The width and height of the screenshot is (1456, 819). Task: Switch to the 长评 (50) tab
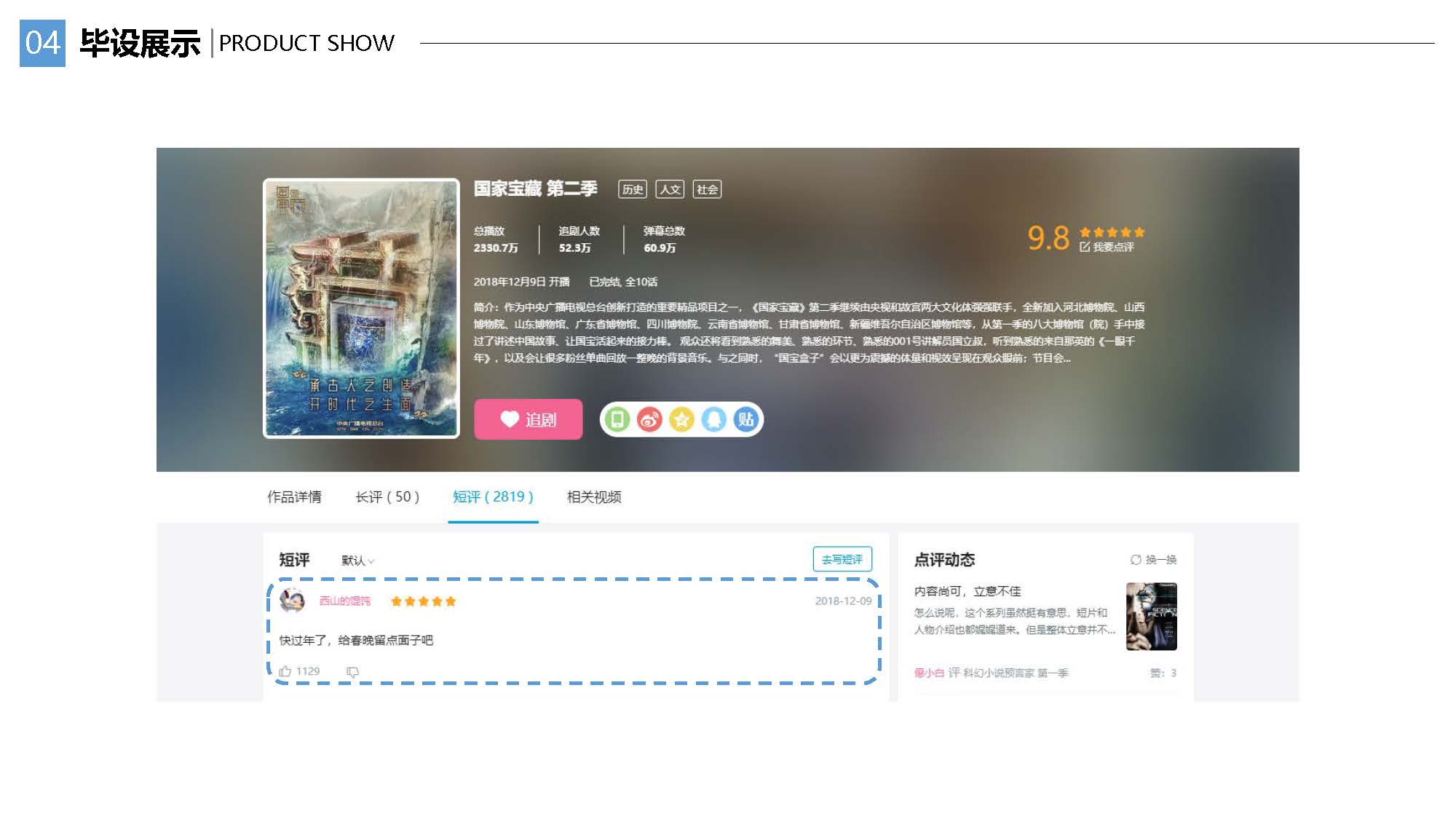(x=387, y=497)
